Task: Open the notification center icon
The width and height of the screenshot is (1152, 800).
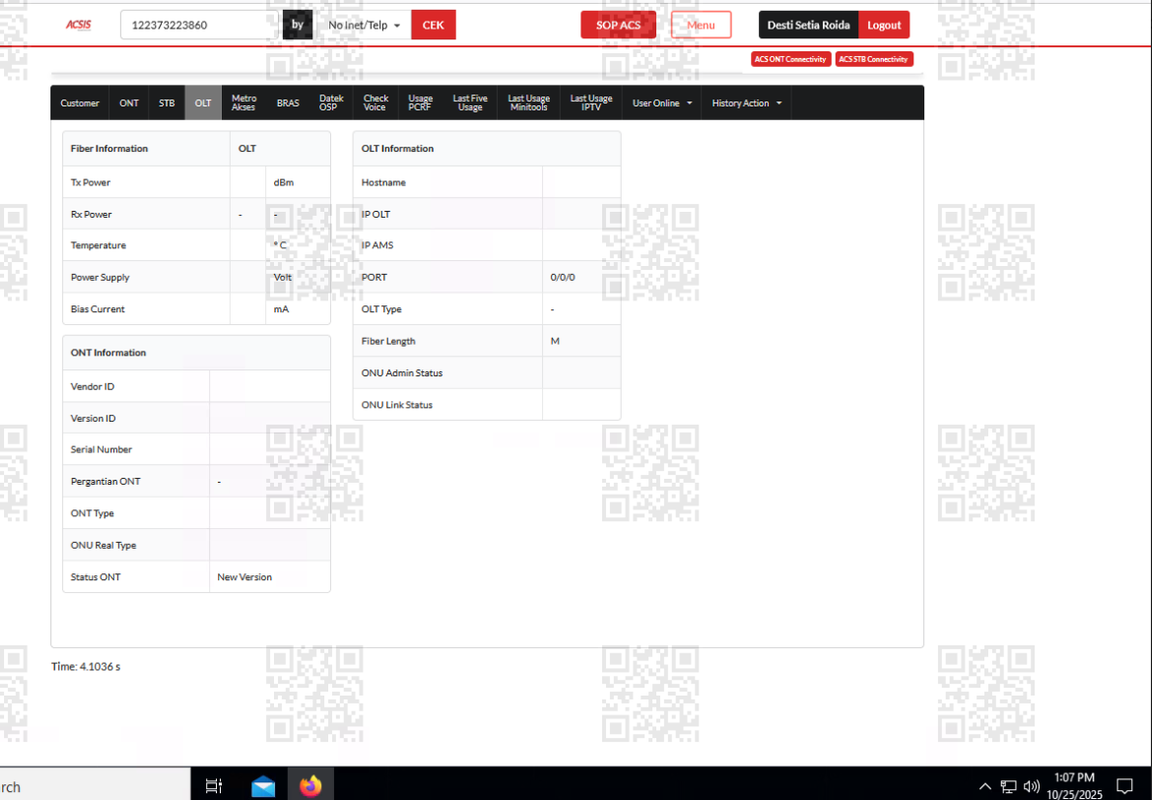Action: 1124,786
